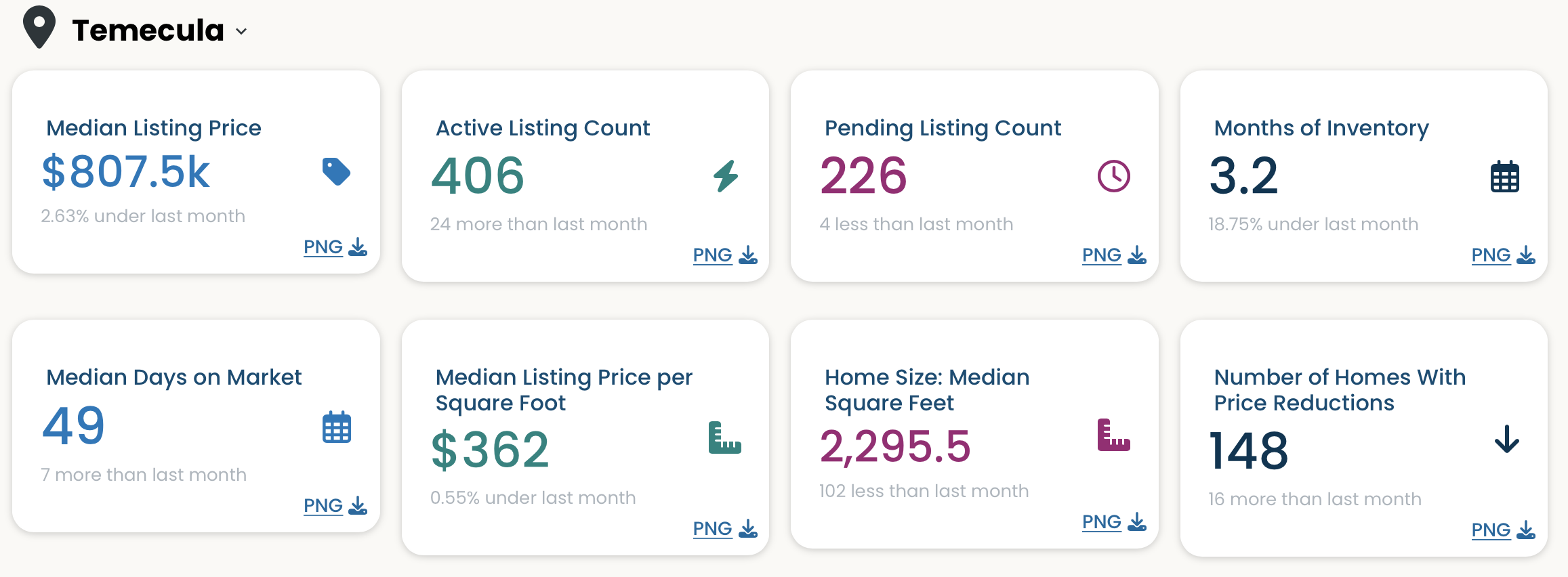Viewport: 1568px width, 577px height.
Task: Click the calendar icon in Median Days on Market
Action: point(337,427)
